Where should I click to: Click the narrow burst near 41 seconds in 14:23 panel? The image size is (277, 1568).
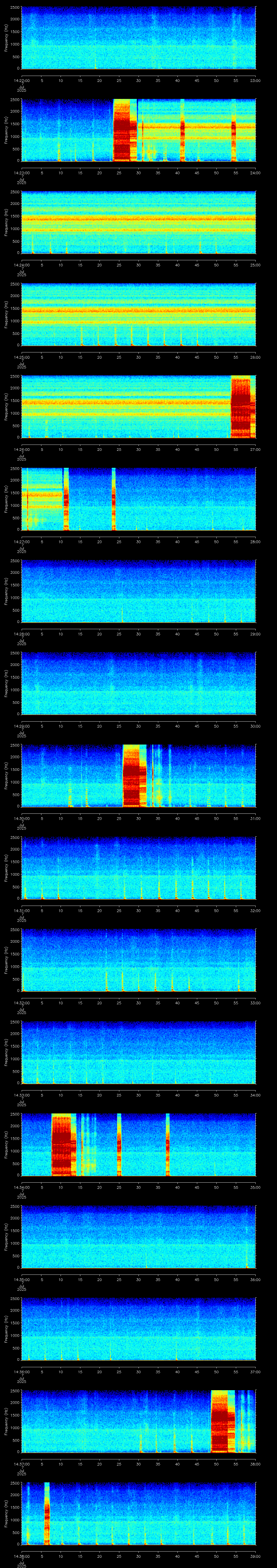click(182, 130)
